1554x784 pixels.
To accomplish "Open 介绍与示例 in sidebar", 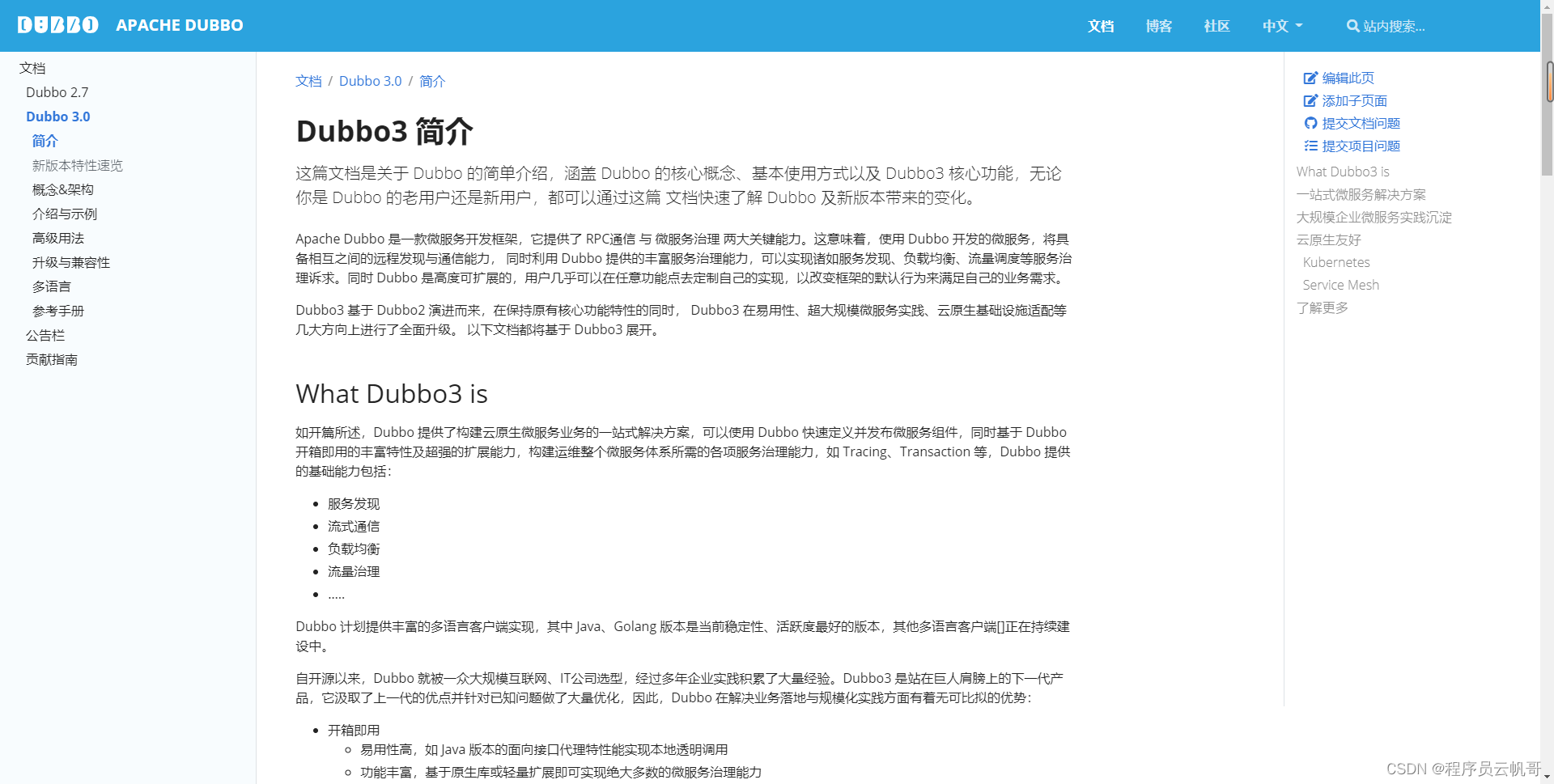I will (65, 214).
